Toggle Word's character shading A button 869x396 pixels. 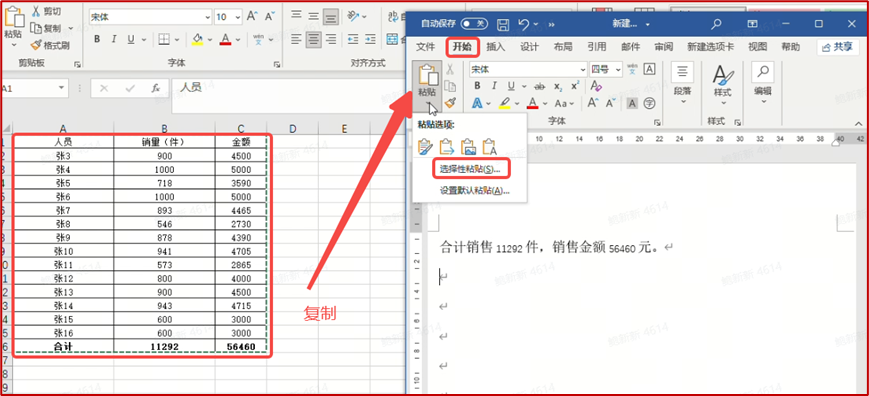[x=632, y=103]
